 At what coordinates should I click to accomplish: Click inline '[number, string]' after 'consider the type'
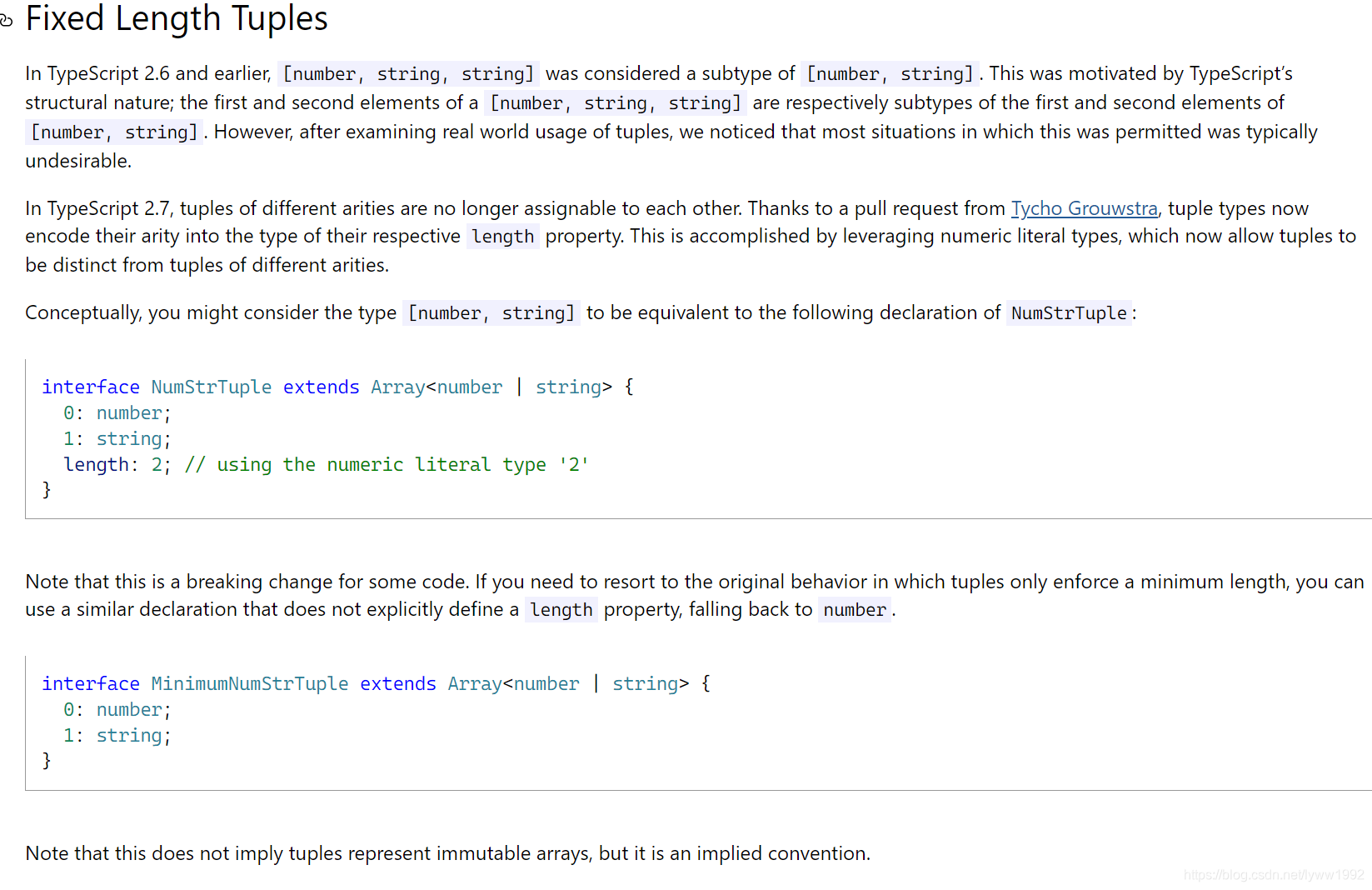click(491, 313)
